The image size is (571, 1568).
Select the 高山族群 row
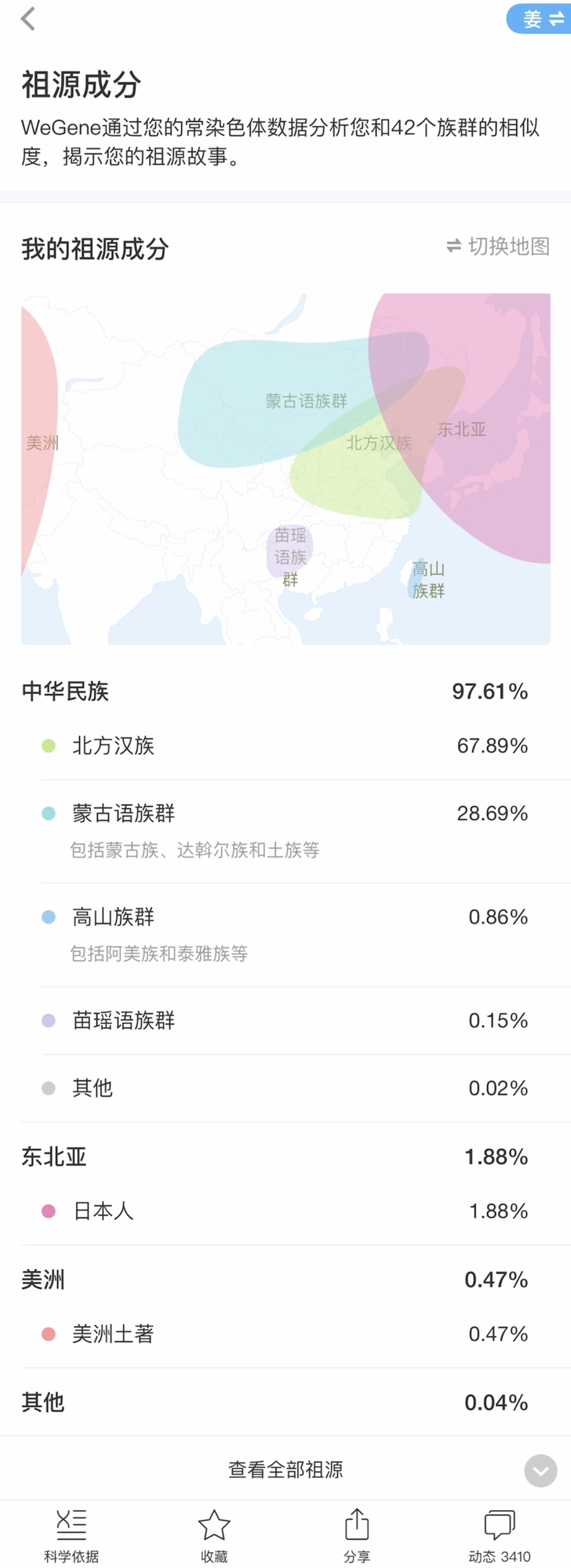(x=285, y=935)
